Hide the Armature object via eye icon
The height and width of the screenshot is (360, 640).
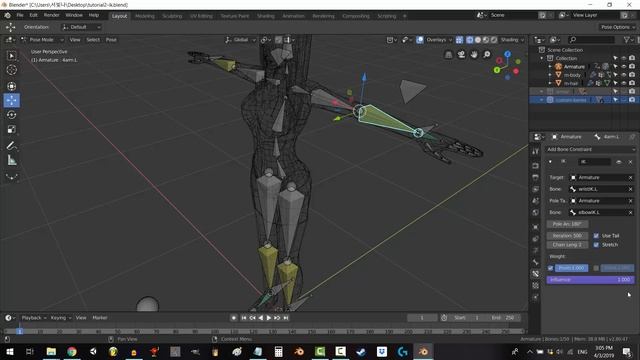[624, 67]
